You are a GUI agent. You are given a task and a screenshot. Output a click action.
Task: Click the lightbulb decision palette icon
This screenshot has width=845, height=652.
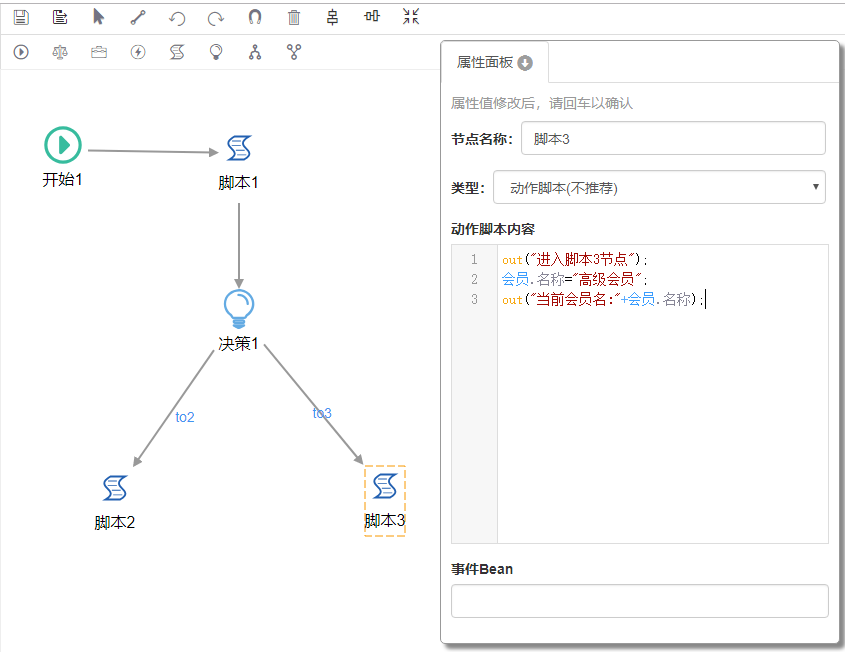[x=216, y=52]
